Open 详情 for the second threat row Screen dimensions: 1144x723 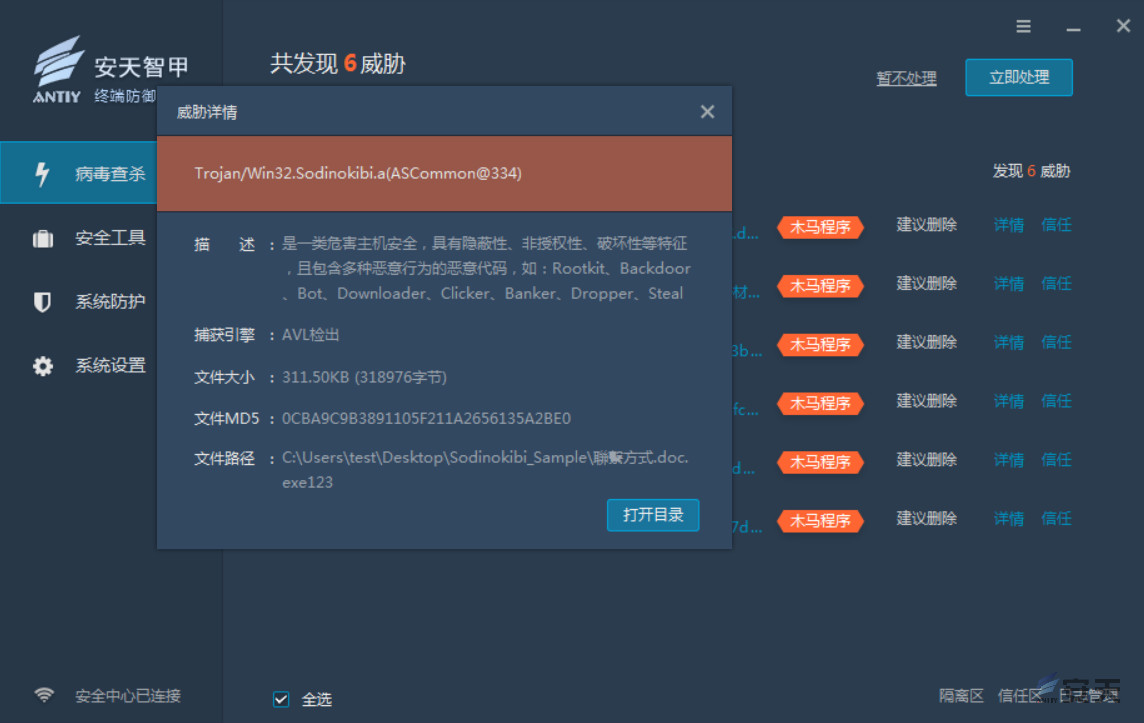pyautogui.click(x=1008, y=283)
